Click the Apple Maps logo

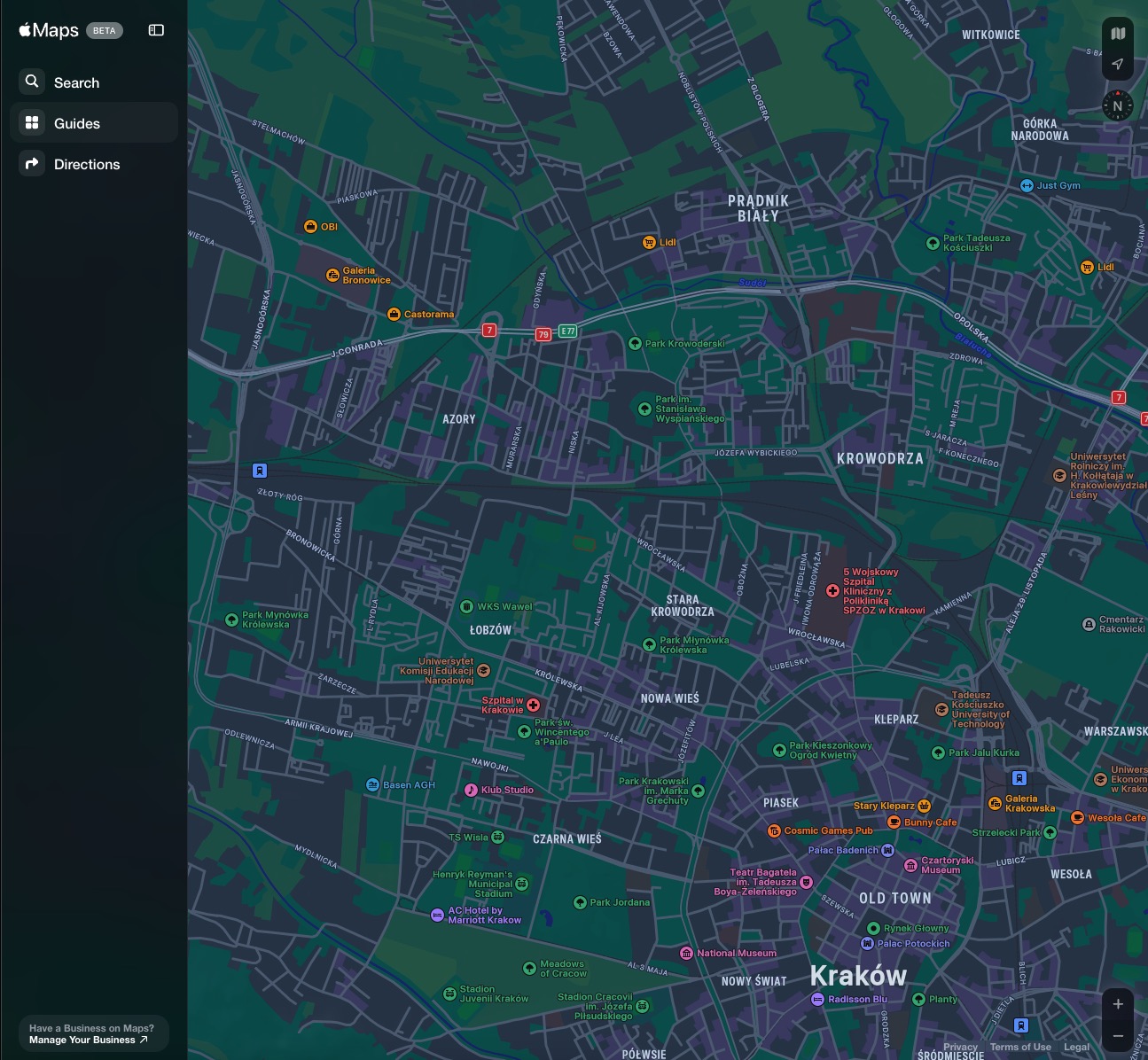(x=49, y=30)
